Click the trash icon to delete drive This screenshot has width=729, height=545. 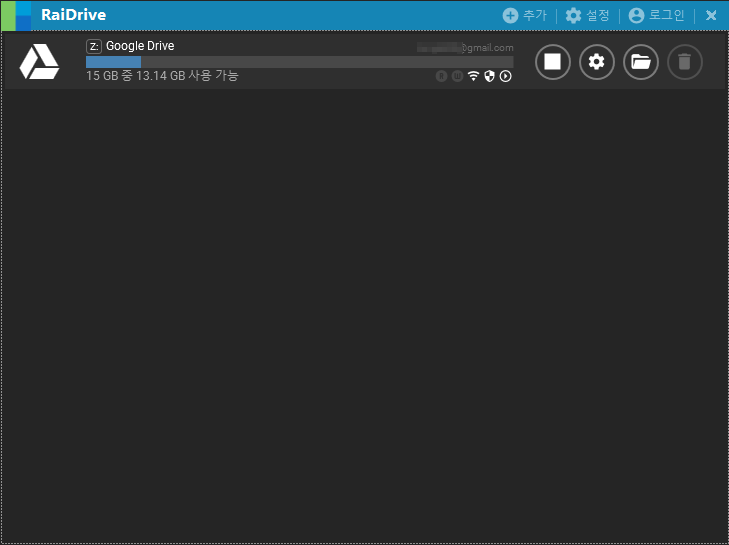pos(685,61)
